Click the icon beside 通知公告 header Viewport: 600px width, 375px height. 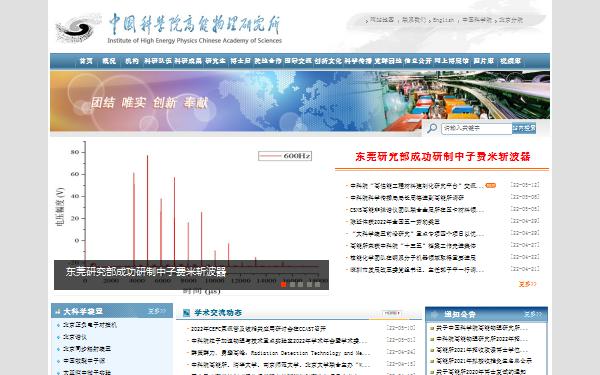tap(435, 315)
